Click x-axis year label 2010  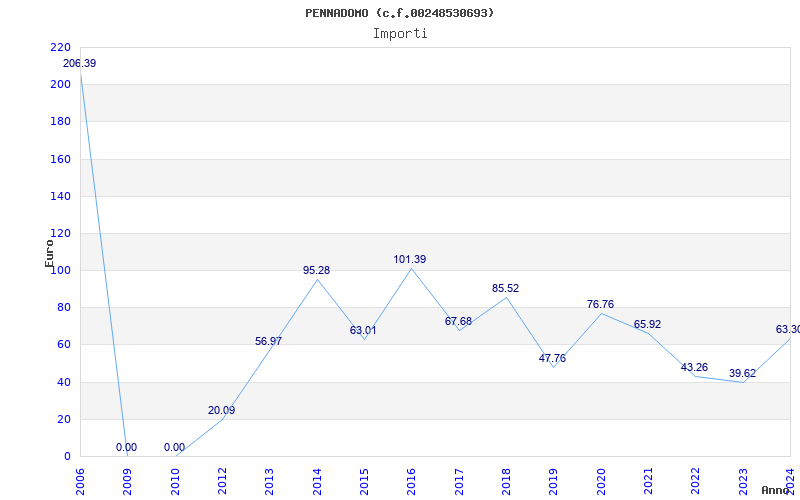pos(175,482)
